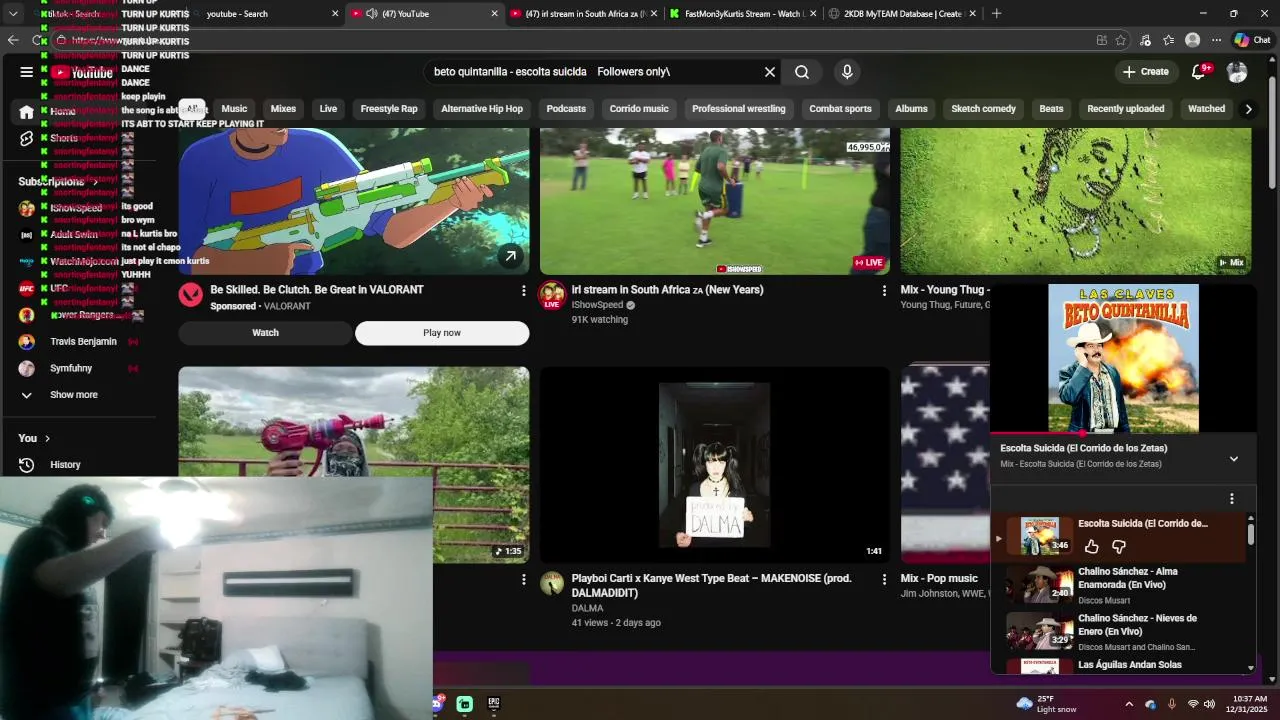Open Edge Settings and more menu
Viewport: 1280px width, 720px height.
click(x=1216, y=40)
